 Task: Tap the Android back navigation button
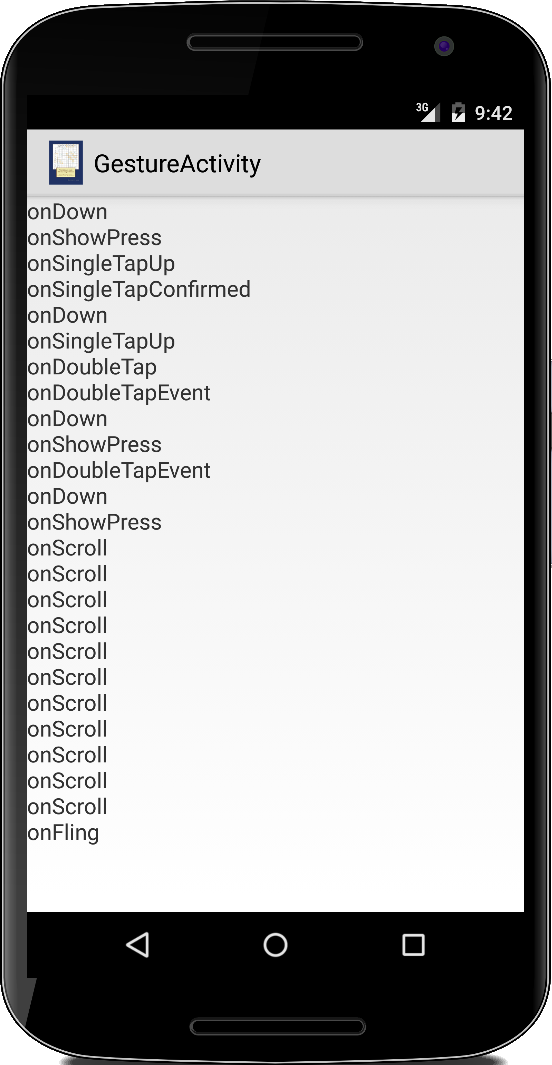(x=138, y=944)
